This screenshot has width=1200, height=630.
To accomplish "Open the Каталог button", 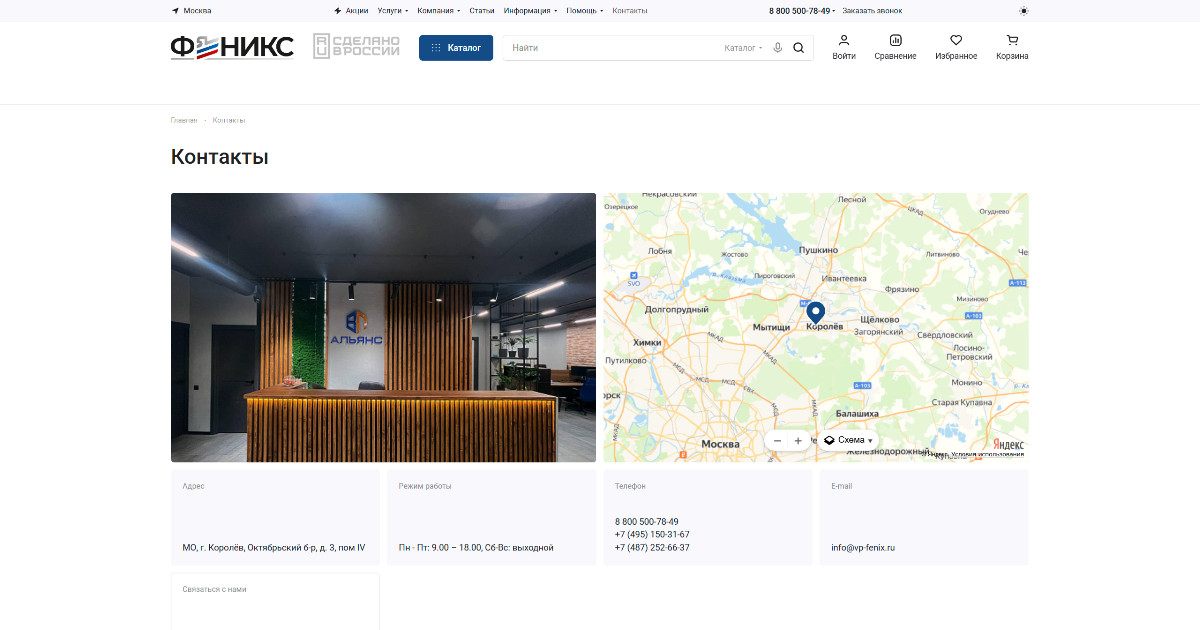I will click(456, 48).
